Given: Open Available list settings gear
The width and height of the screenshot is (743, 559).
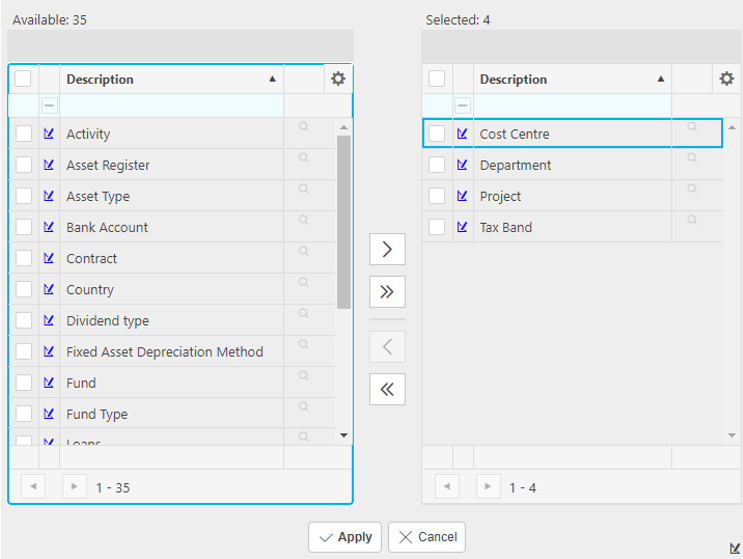Looking at the screenshot, I should click(x=338, y=79).
